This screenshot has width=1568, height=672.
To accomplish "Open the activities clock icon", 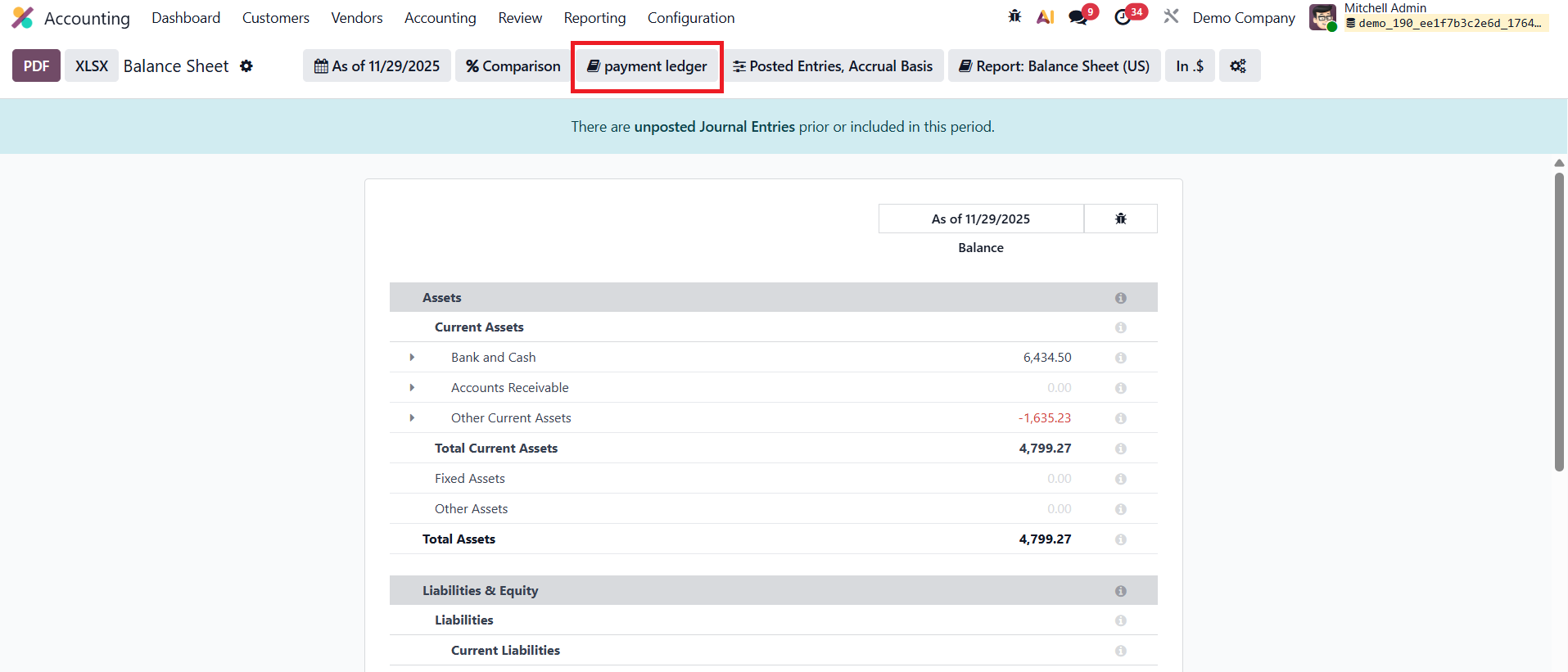I will [x=1123, y=17].
